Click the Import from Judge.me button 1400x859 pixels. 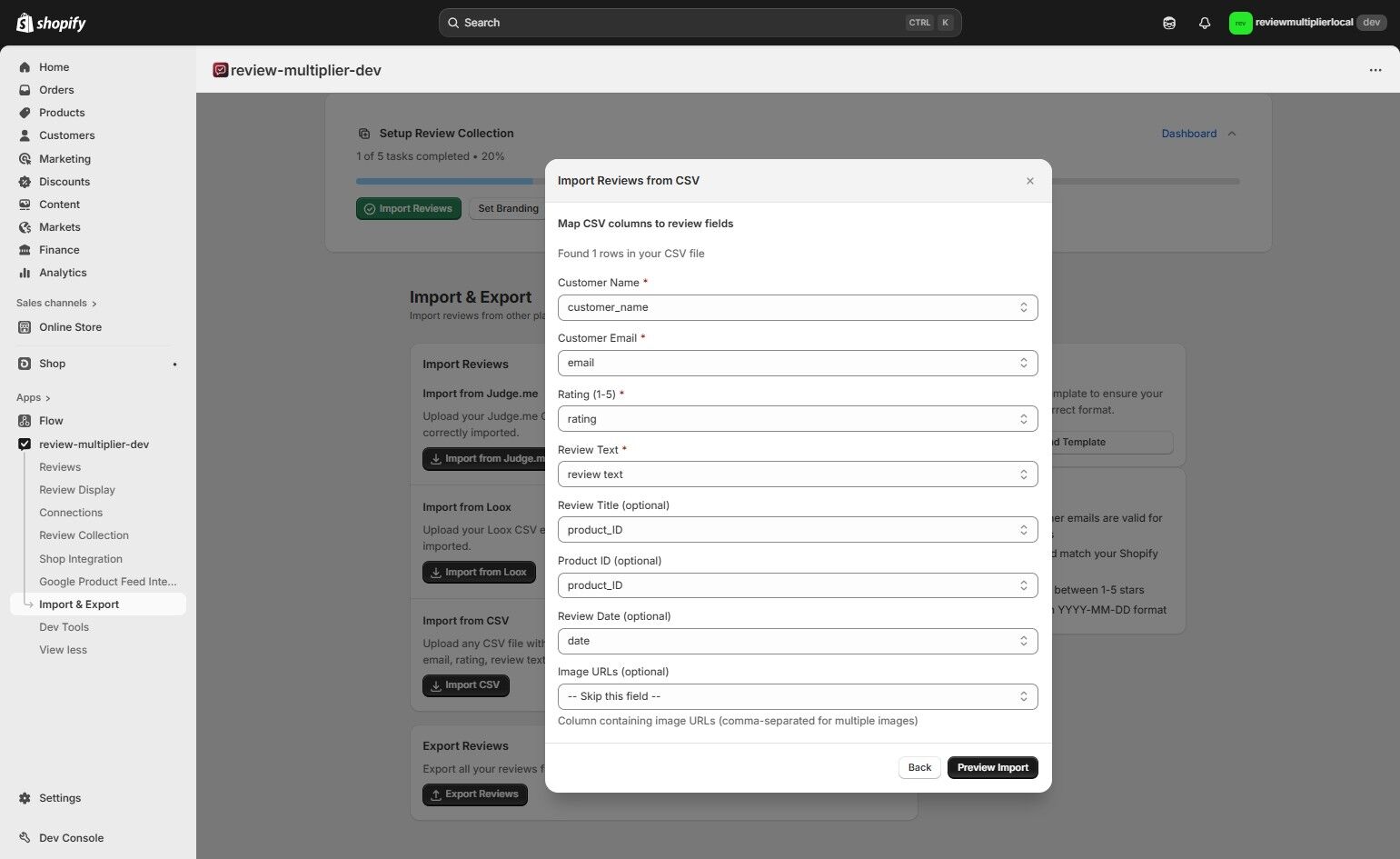484,459
